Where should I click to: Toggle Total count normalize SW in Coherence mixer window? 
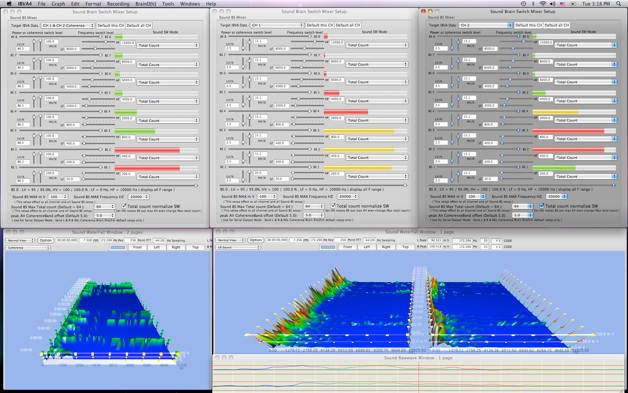124,206
